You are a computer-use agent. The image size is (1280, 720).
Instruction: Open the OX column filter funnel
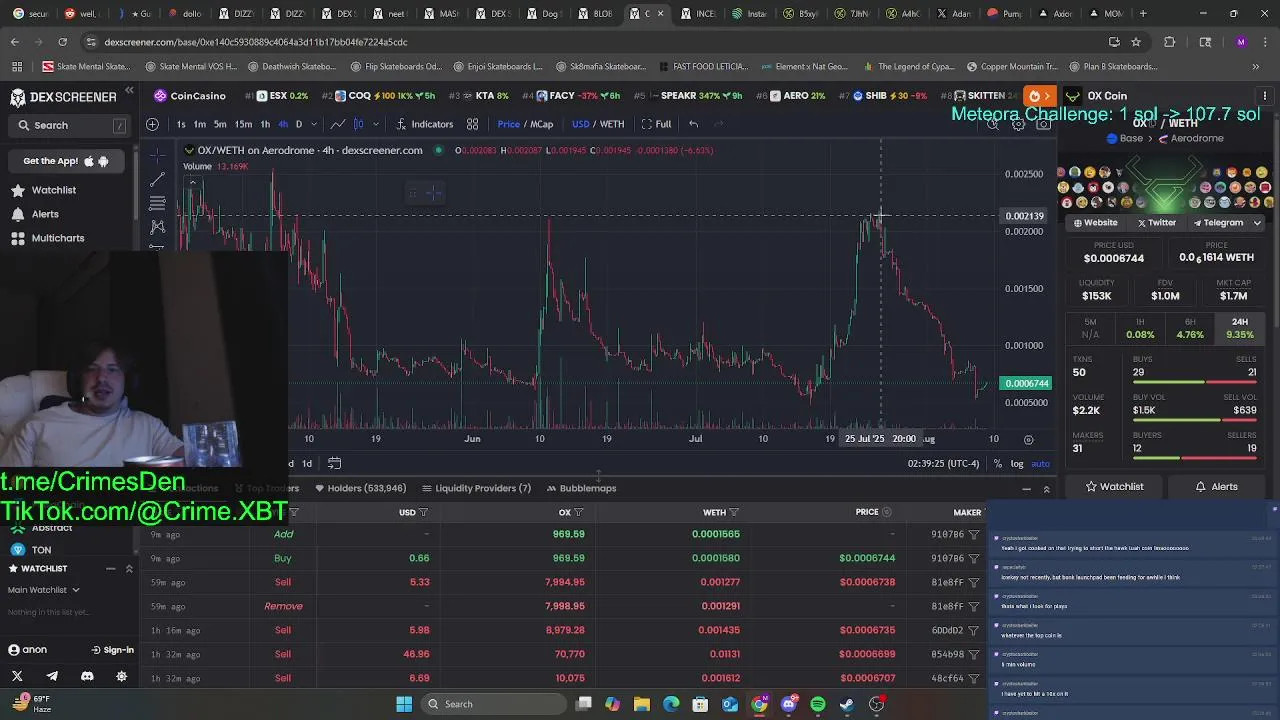(x=578, y=512)
